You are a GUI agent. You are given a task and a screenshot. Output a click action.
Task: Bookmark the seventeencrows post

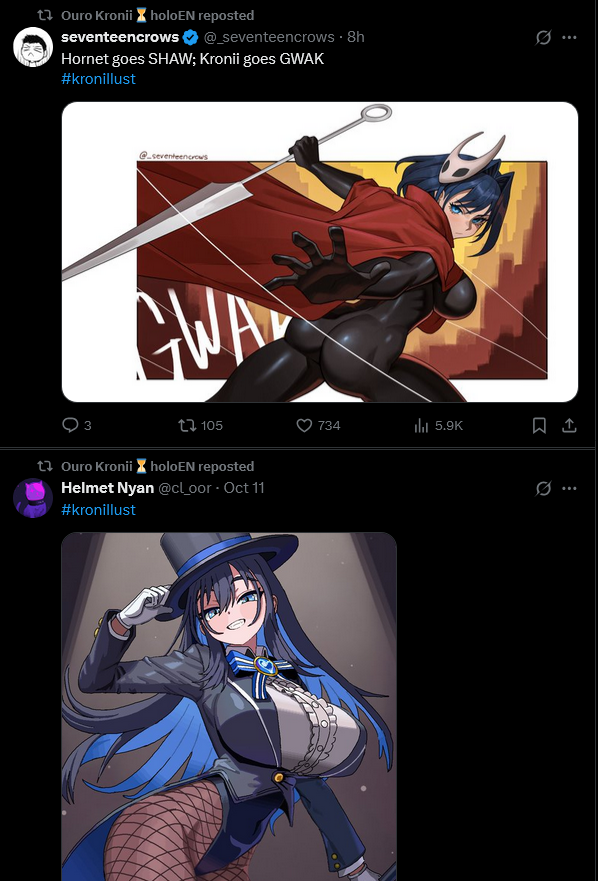[x=539, y=425]
